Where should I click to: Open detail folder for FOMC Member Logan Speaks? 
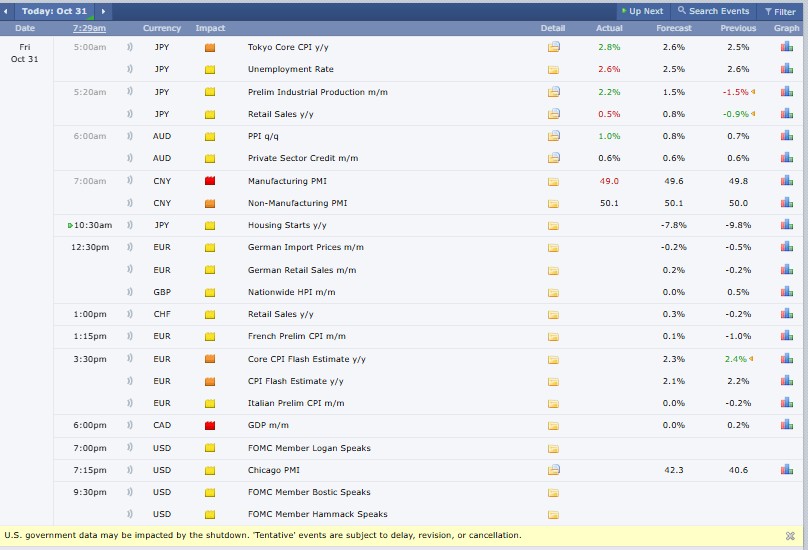click(553, 448)
